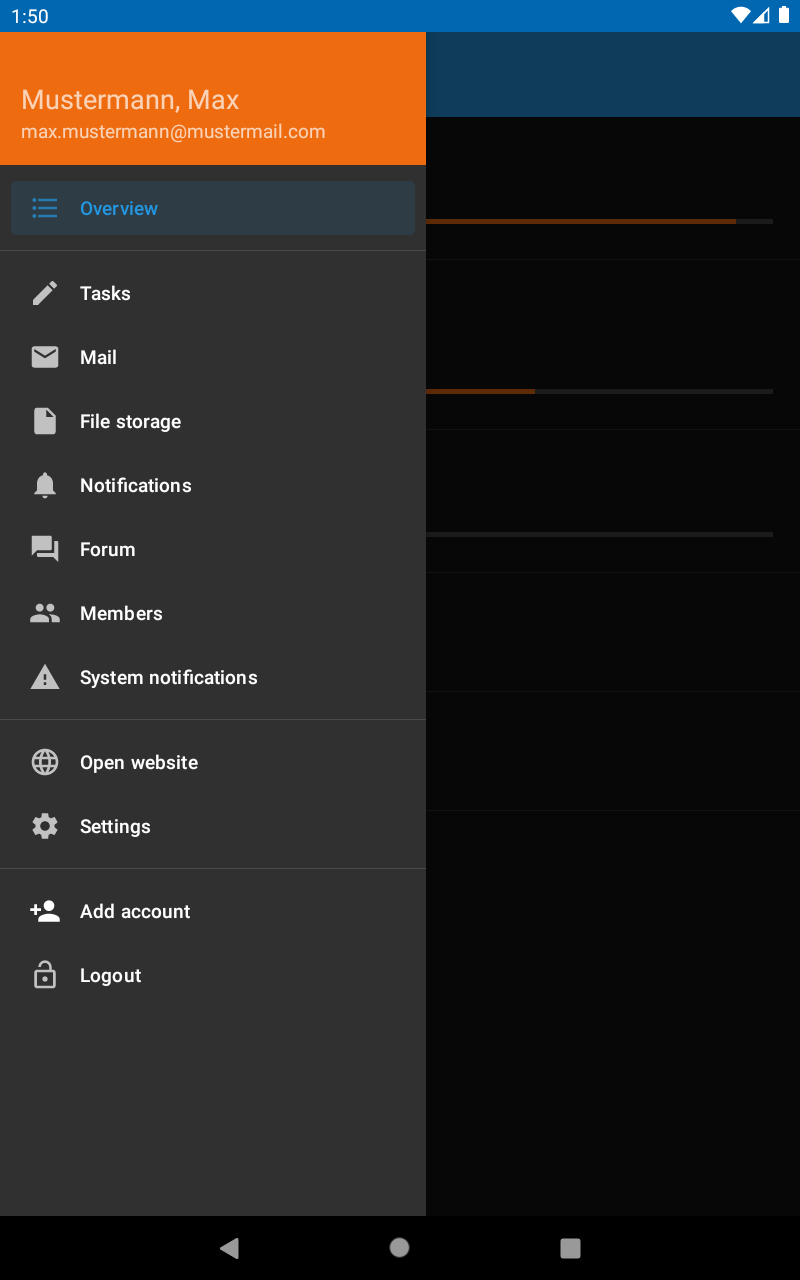Click the pencil icon next to Tasks
Viewport: 800px width, 1280px height.
coord(45,293)
